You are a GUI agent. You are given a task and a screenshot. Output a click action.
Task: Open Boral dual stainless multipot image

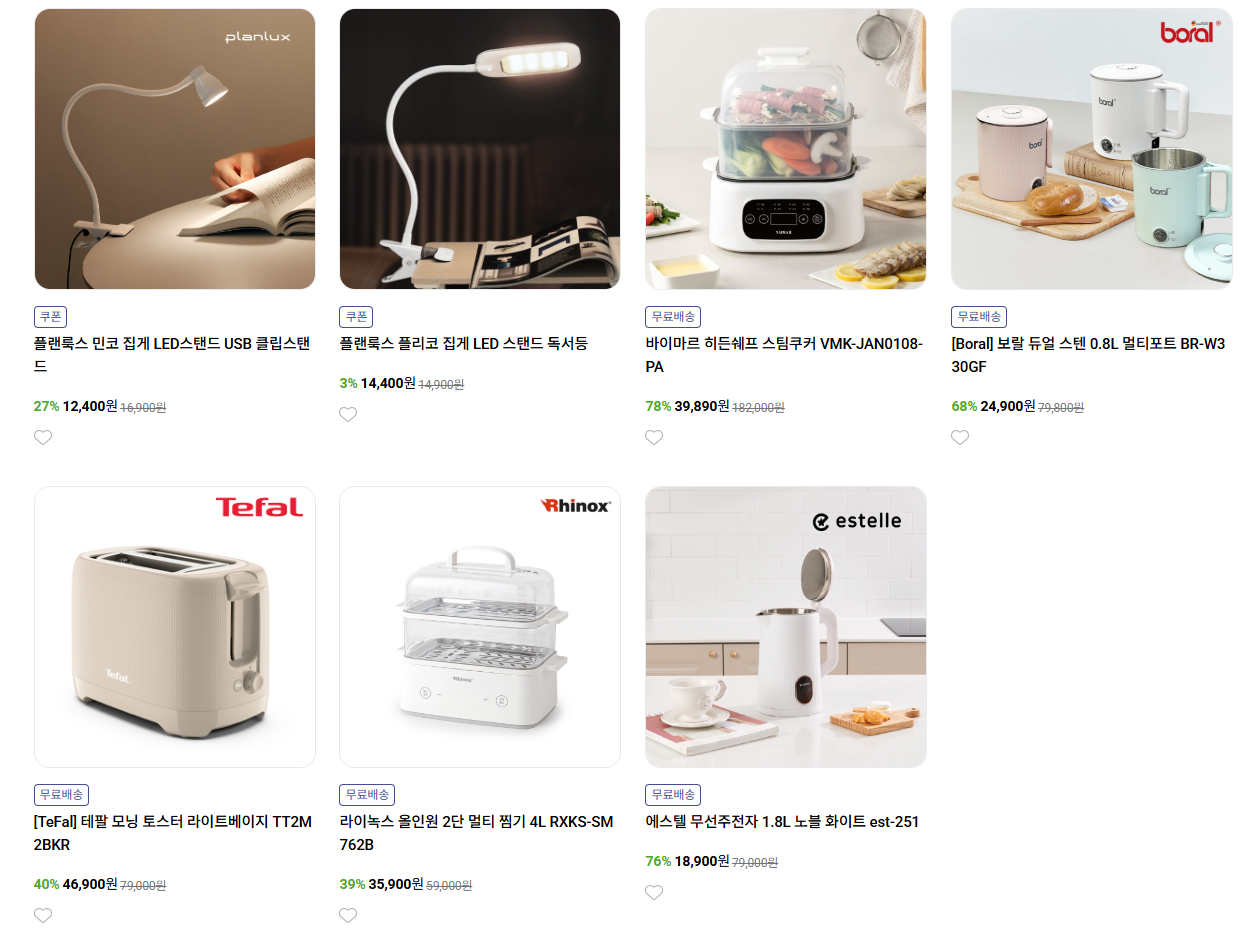1092,149
